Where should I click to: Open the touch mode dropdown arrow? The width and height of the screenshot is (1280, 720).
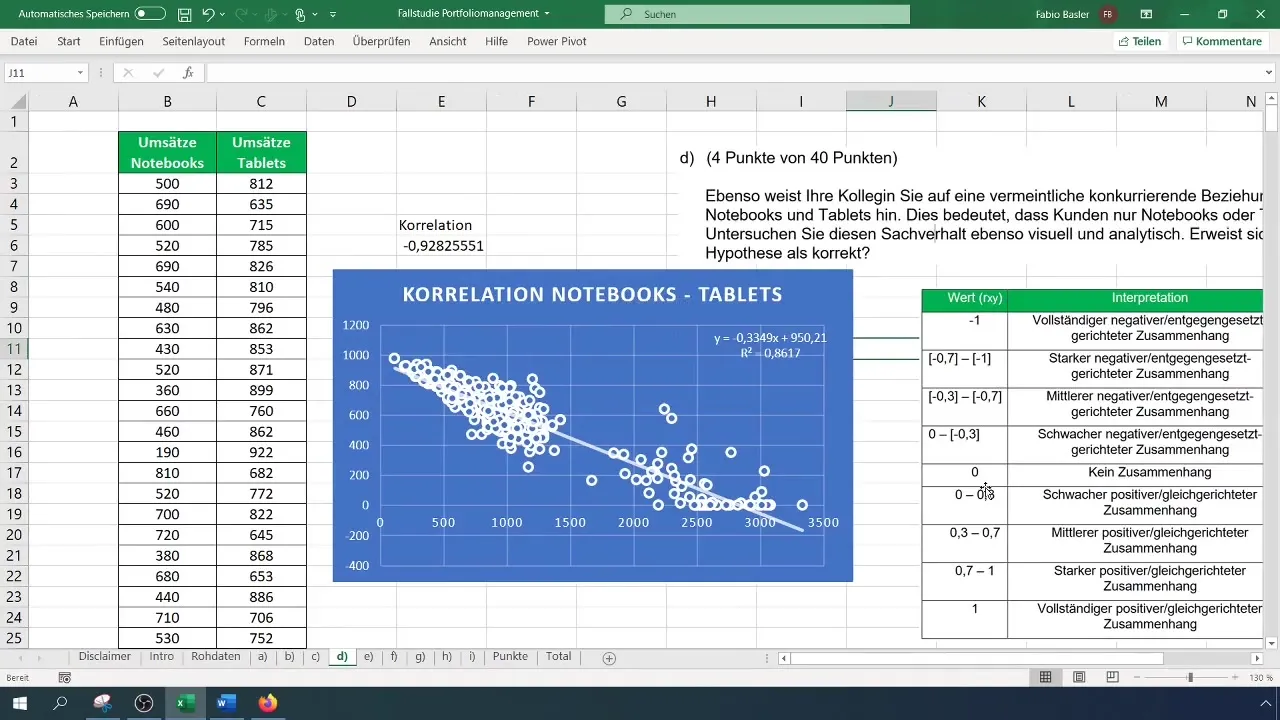click(314, 15)
